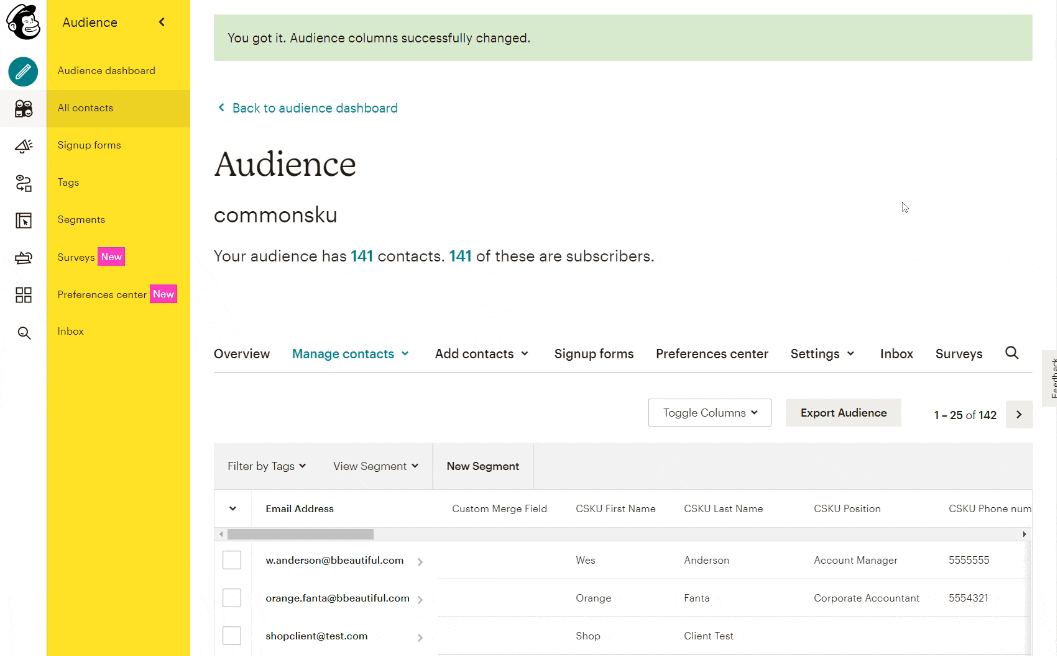This screenshot has height=656, width=1057.
Task: Open the Toggle Columns dropdown
Action: point(710,412)
